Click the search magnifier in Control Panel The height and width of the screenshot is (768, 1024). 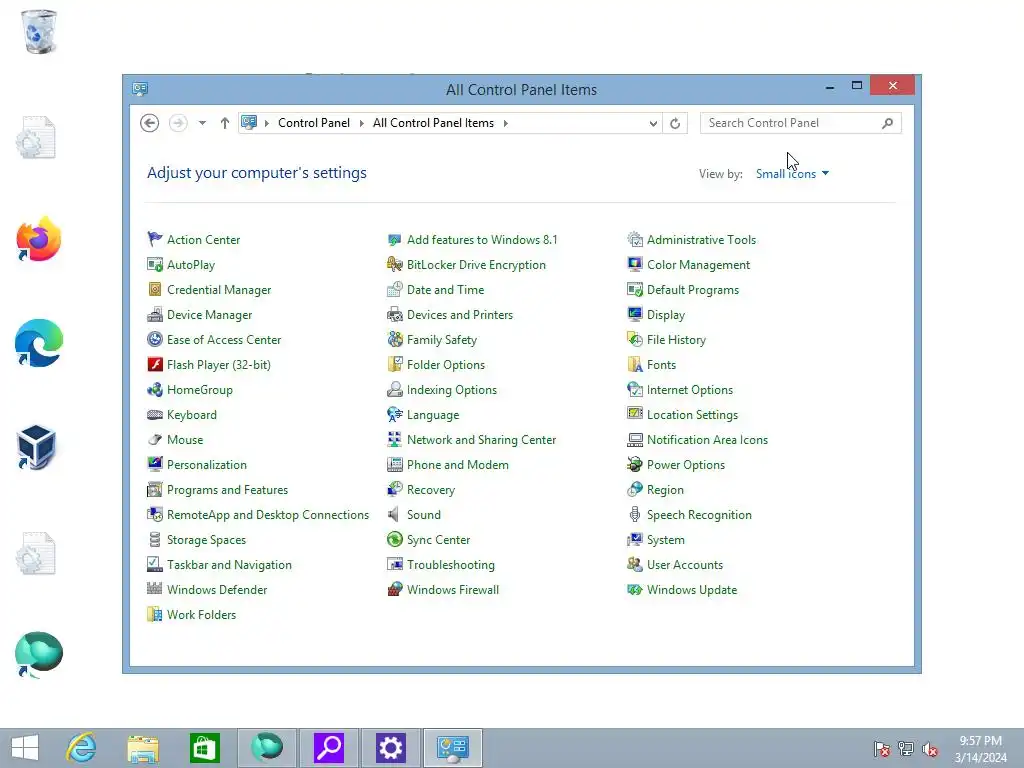(887, 123)
